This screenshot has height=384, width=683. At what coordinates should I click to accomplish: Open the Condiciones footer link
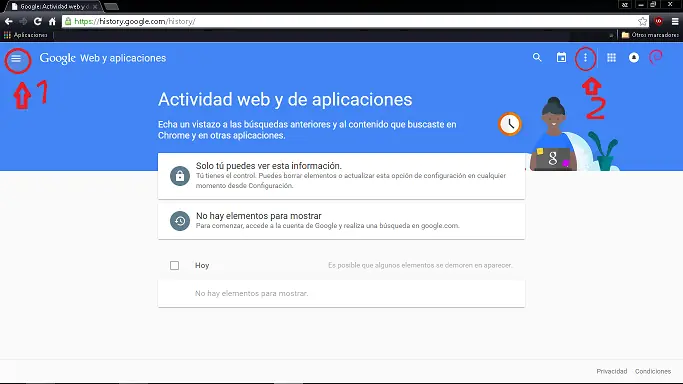point(653,371)
